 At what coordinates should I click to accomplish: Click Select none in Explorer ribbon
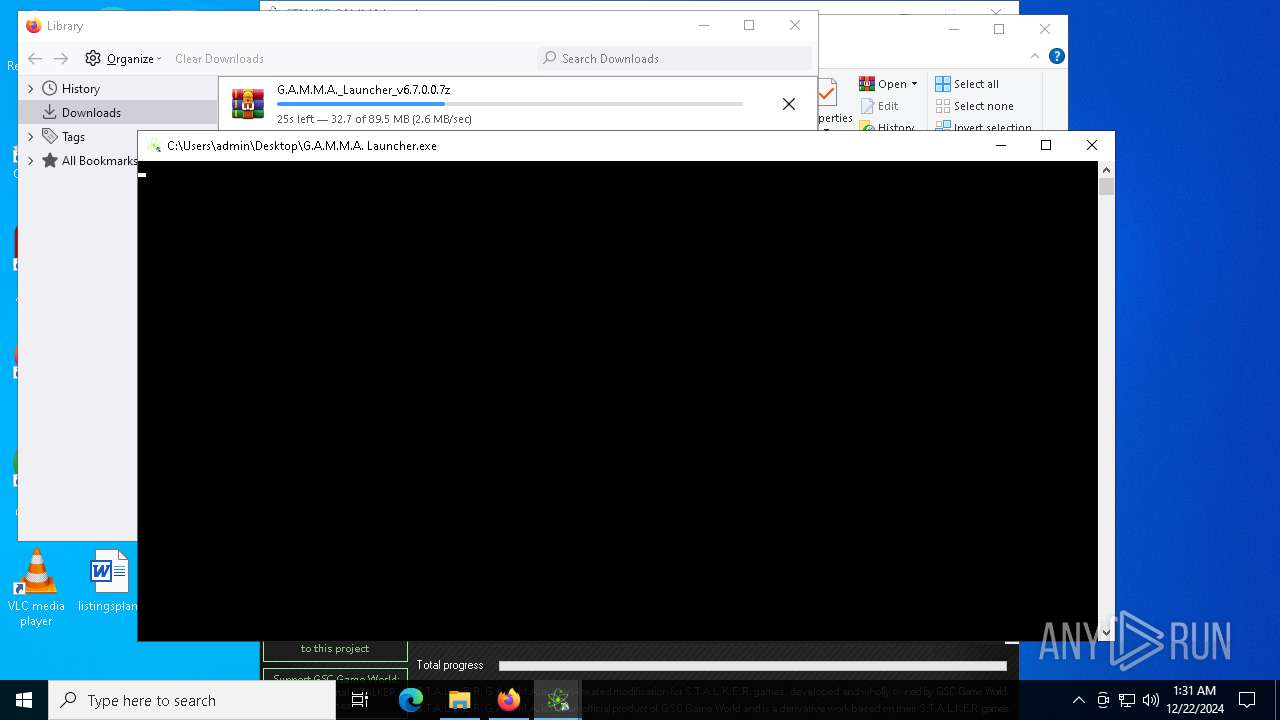tap(975, 106)
